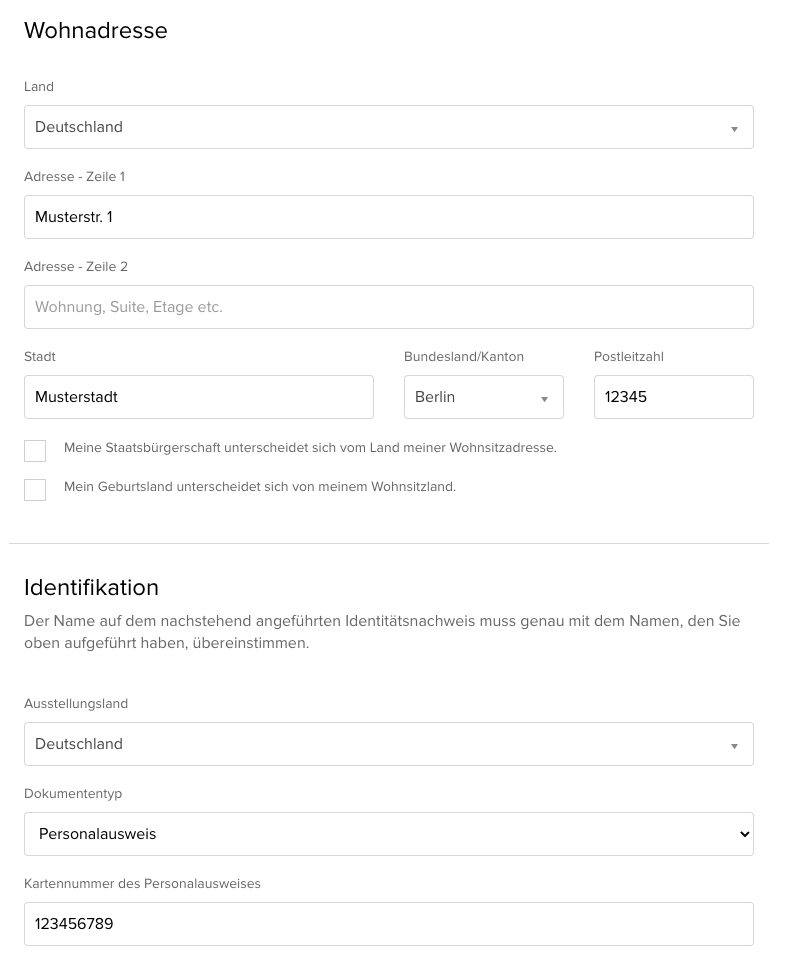Viewport: 797px width, 976px height.
Task: Click the 'Bundesland/Kanton' field label
Action: [x=464, y=357]
